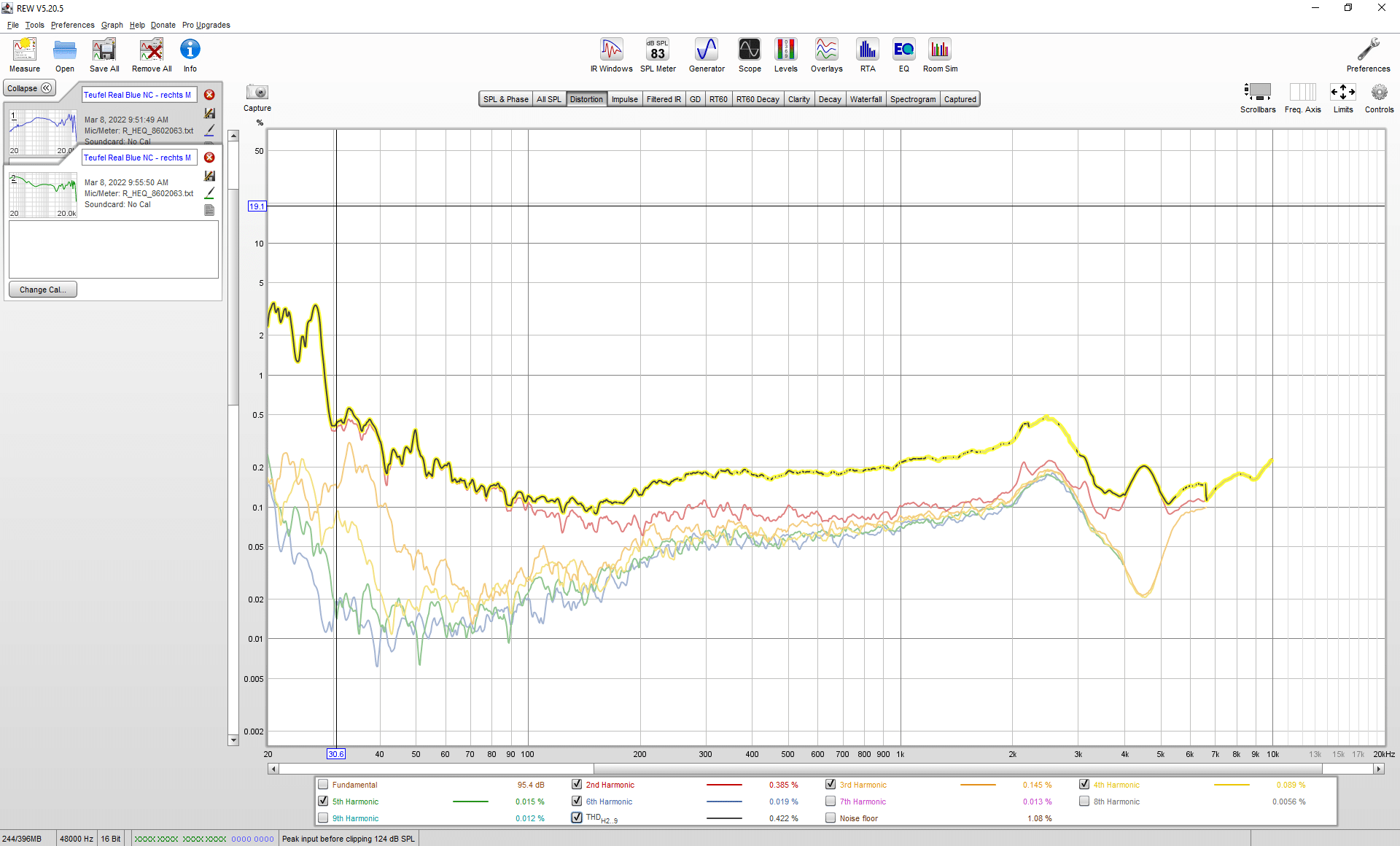Remove measurement 2 with its red X
This screenshot has height=846, width=1400.
(209, 158)
